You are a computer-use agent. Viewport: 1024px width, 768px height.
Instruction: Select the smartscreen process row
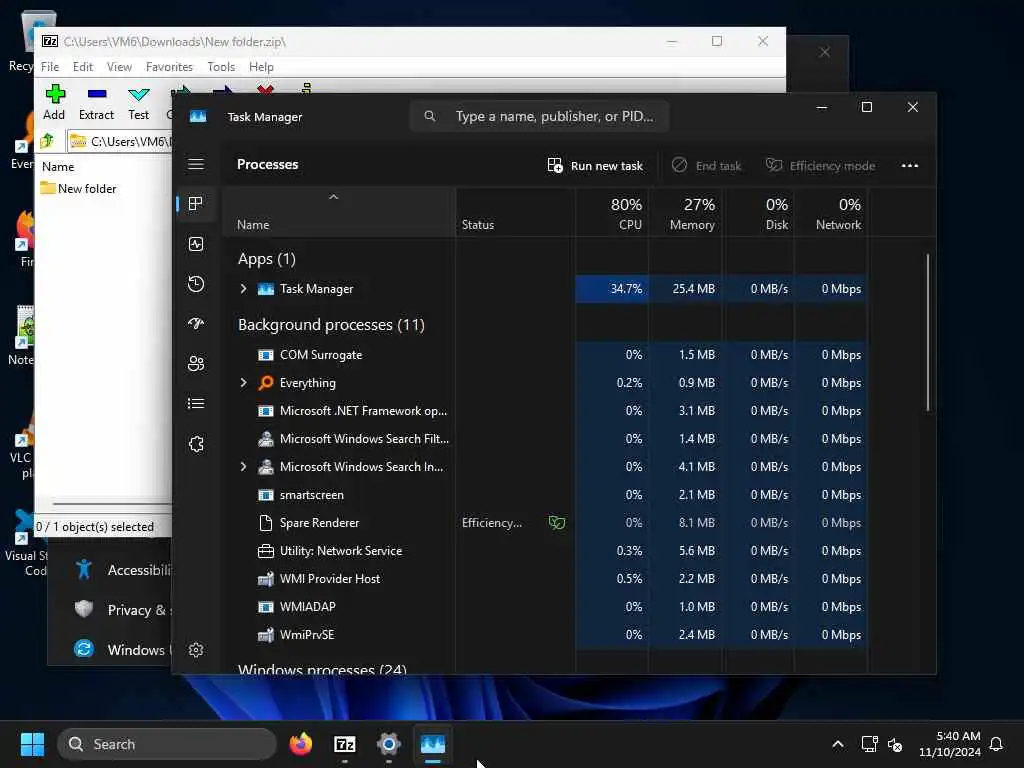pos(545,494)
